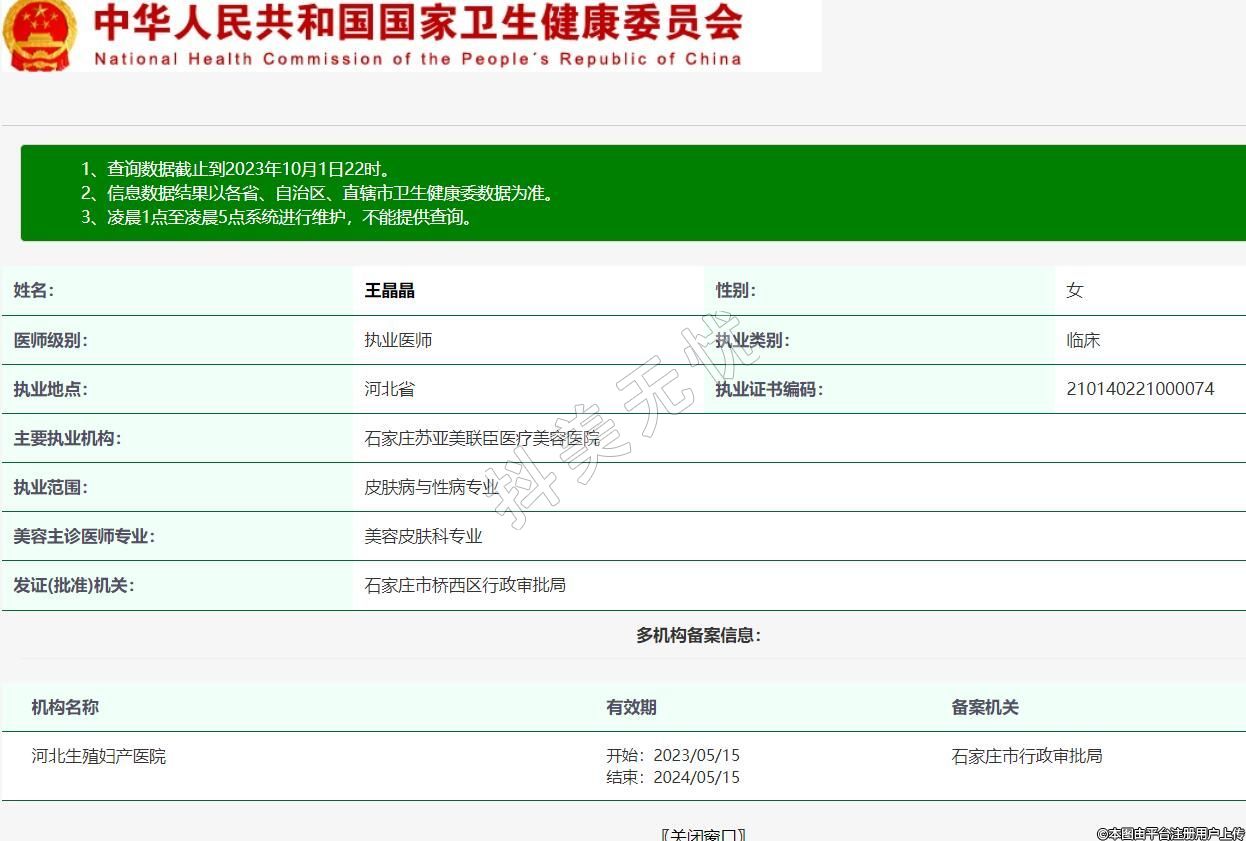Click the 美容皮肤科专业 specialty value
Viewport: 1246px width, 841px height.
pyautogui.click(x=423, y=537)
